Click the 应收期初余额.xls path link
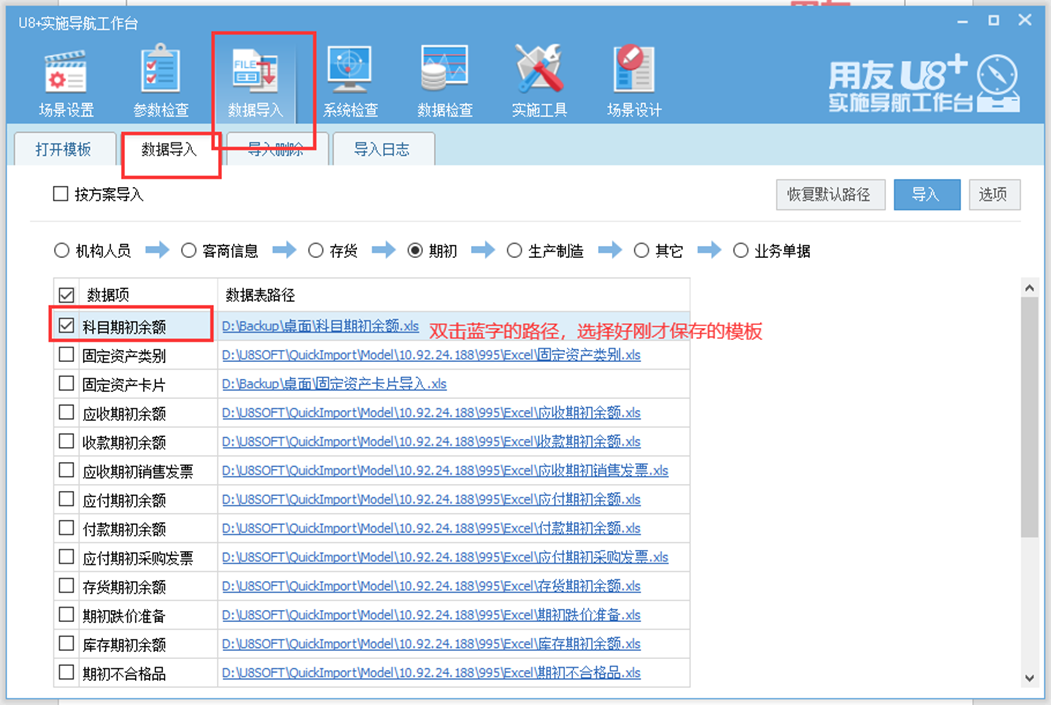This screenshot has height=705, width=1051. coord(431,413)
